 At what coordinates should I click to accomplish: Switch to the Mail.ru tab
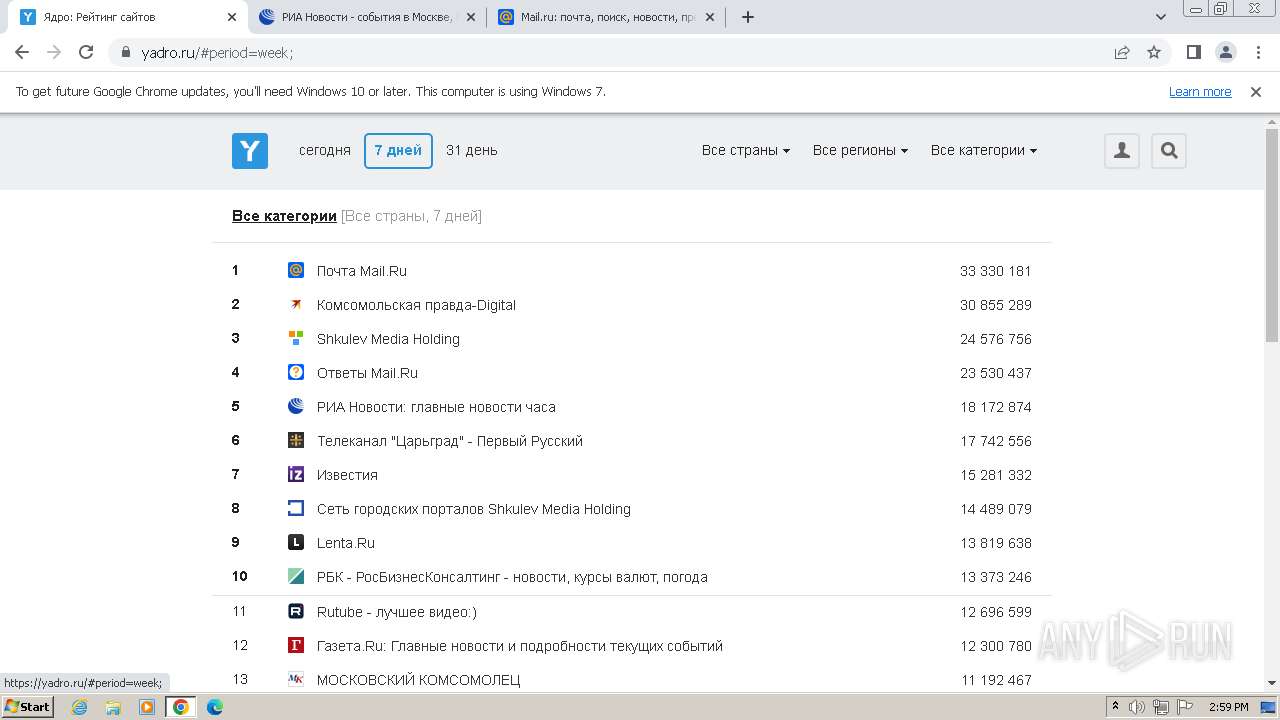pyautogui.click(x=606, y=17)
